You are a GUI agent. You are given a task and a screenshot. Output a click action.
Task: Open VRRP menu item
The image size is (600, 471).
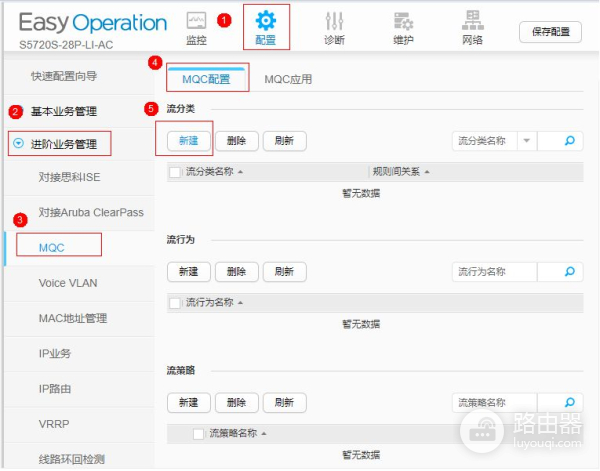(x=54, y=424)
